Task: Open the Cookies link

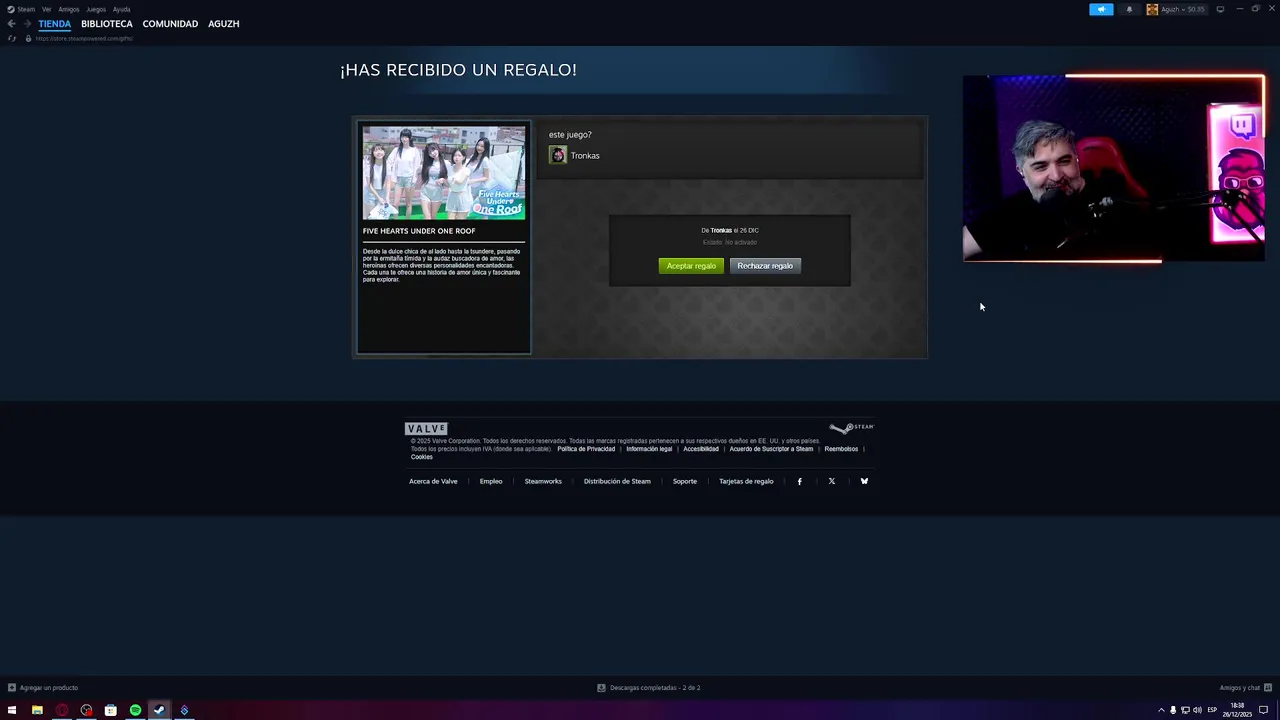Action: 422,457
